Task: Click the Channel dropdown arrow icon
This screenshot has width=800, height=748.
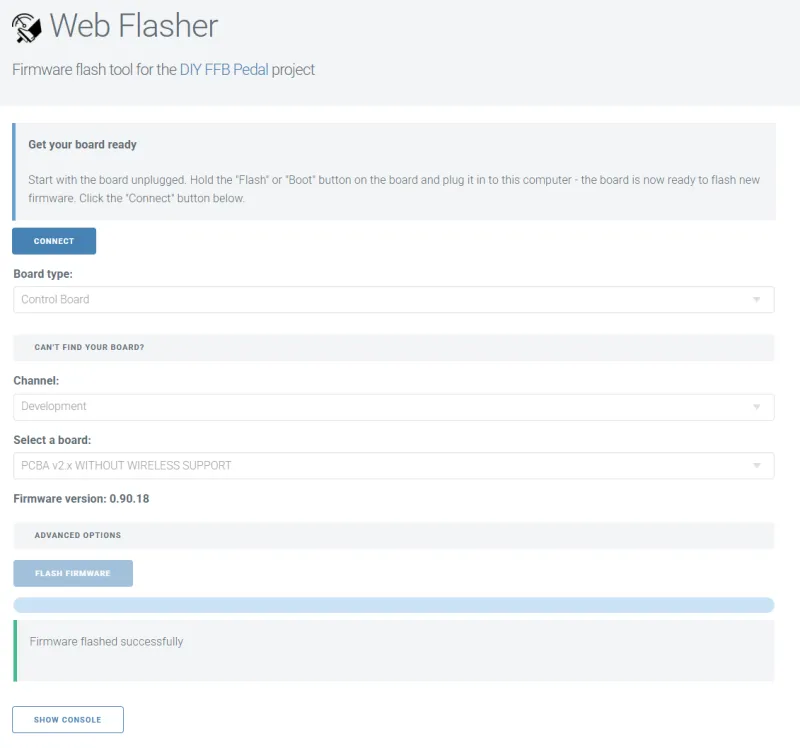Action: (757, 407)
